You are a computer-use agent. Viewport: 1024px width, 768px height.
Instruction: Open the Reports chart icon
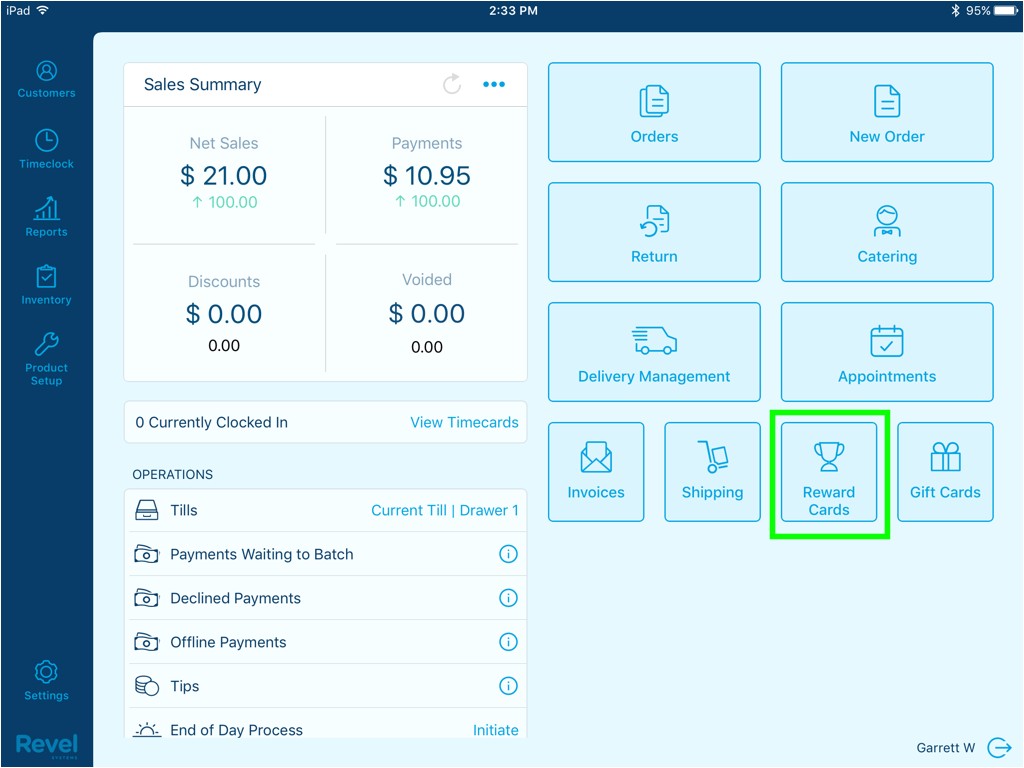point(46,217)
